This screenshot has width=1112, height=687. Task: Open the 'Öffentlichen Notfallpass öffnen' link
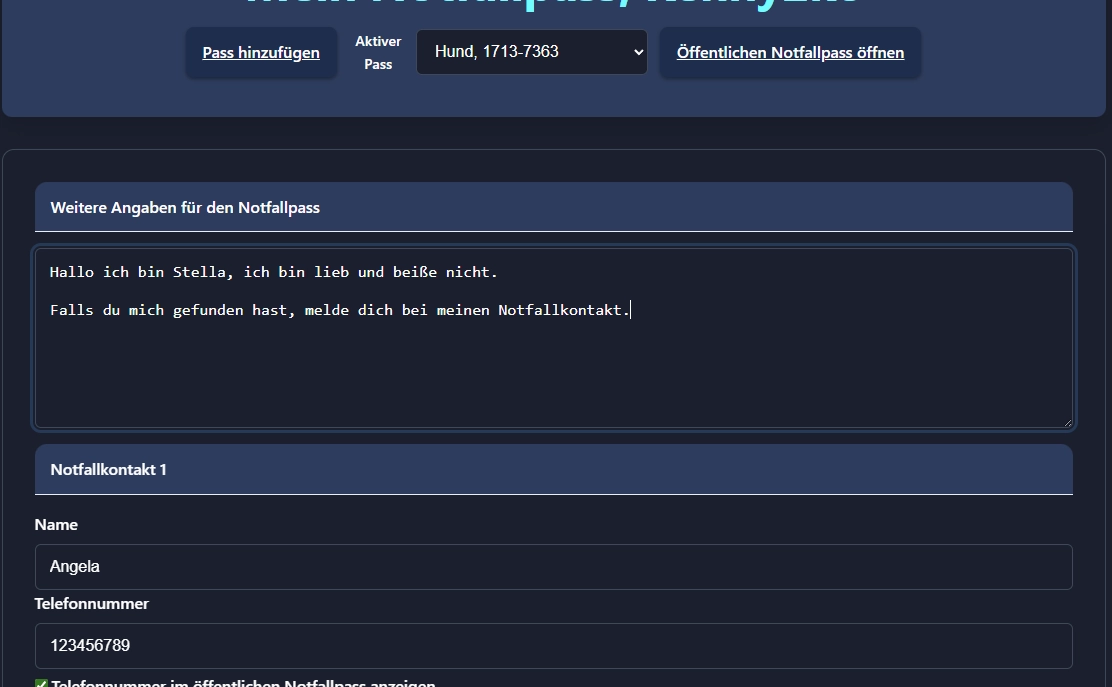(790, 53)
